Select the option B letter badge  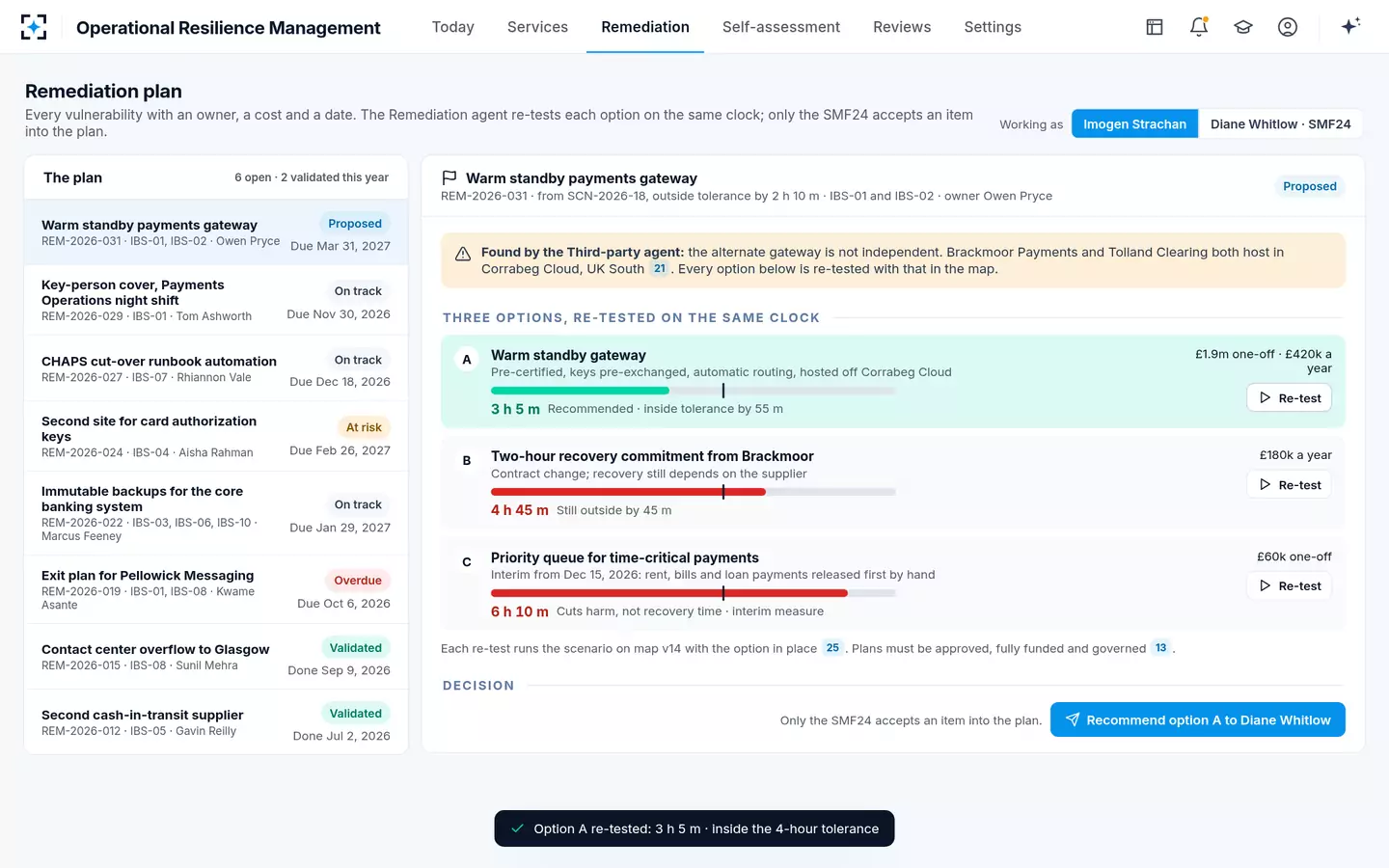pyautogui.click(x=467, y=461)
